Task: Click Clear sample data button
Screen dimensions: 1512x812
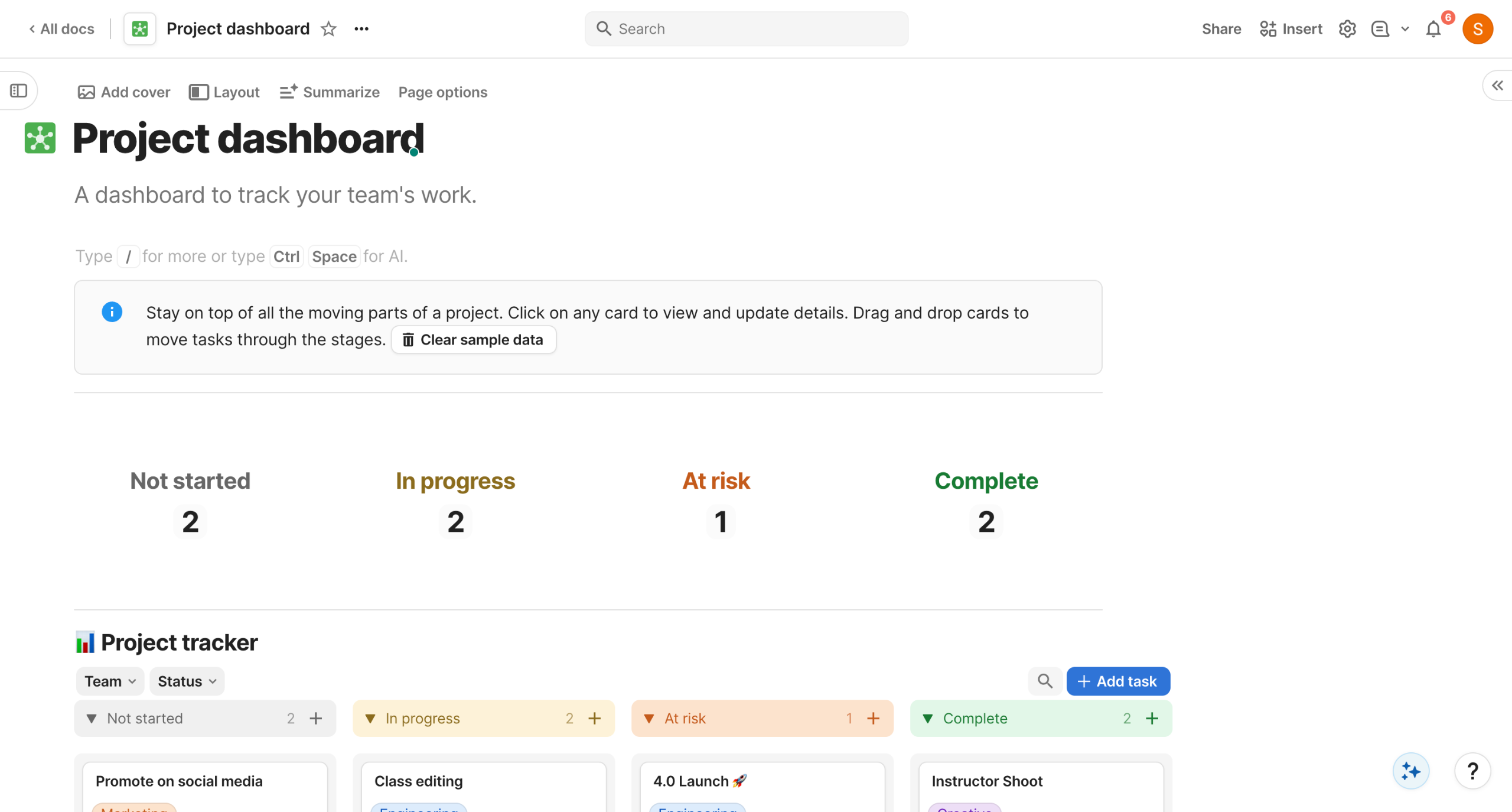Action: click(473, 340)
